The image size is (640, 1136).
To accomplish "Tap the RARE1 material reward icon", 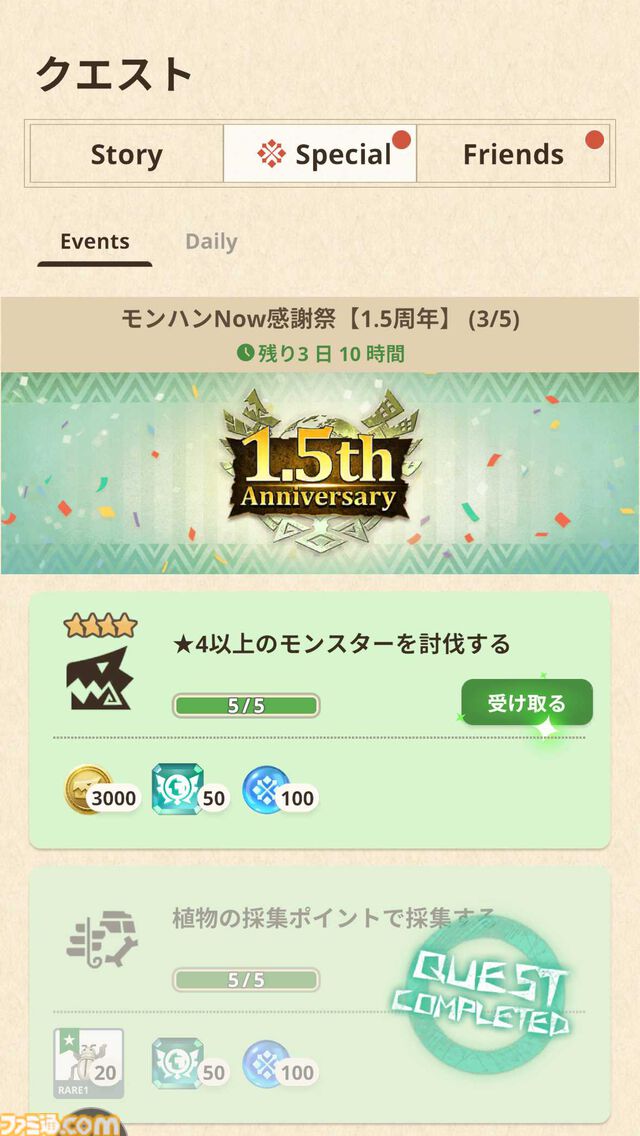I will point(88,1064).
